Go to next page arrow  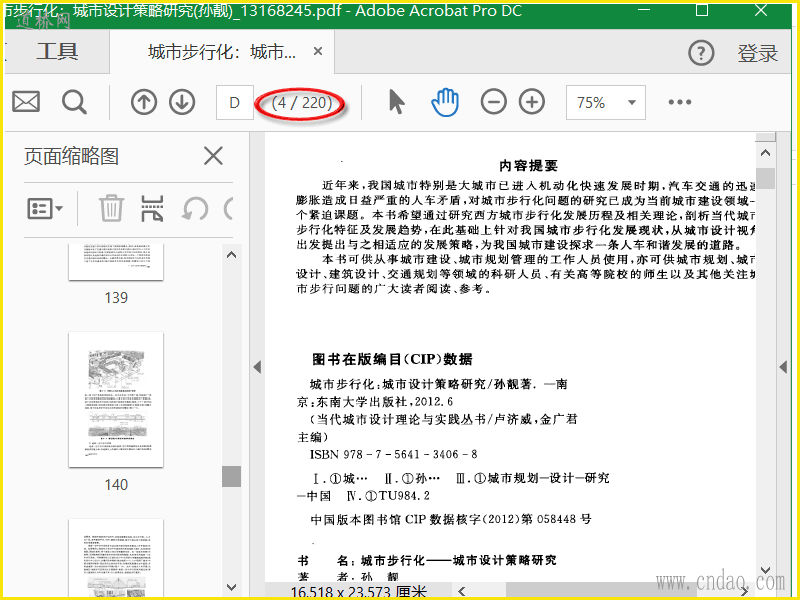tap(182, 102)
